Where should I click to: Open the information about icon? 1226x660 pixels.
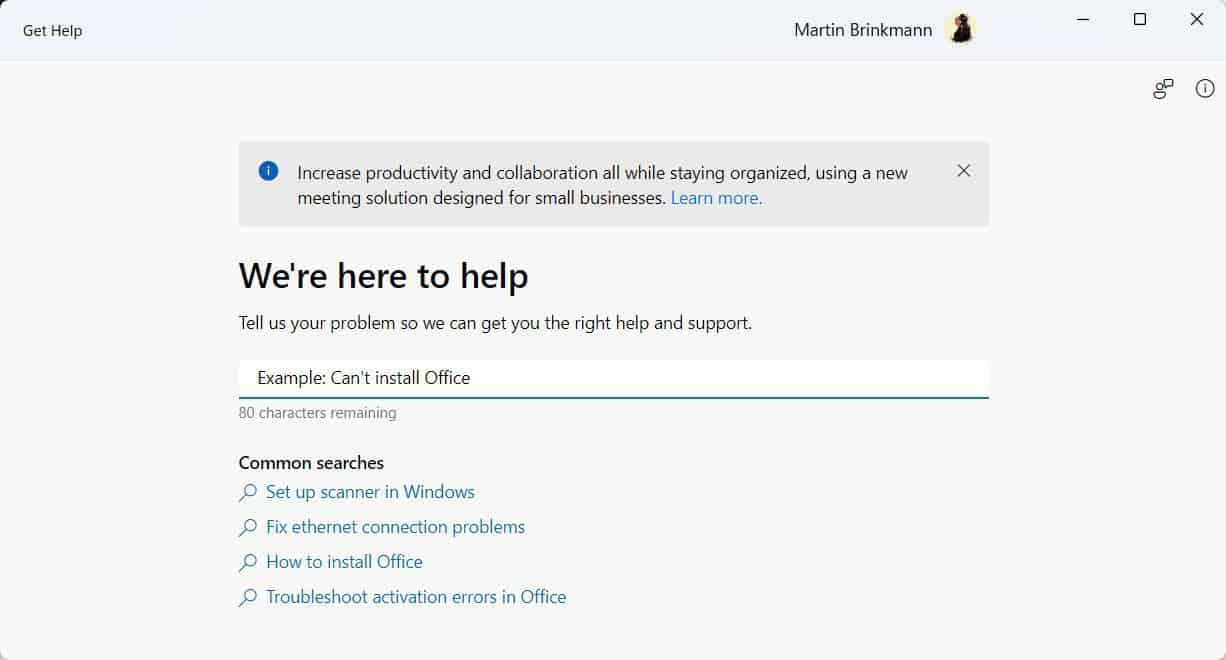[x=1205, y=89]
